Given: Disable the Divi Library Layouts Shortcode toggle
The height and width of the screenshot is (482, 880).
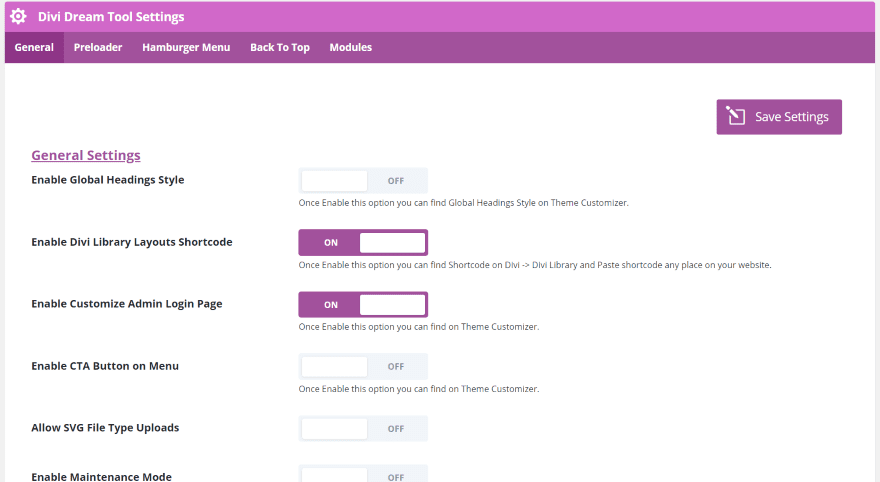Looking at the screenshot, I should (363, 242).
